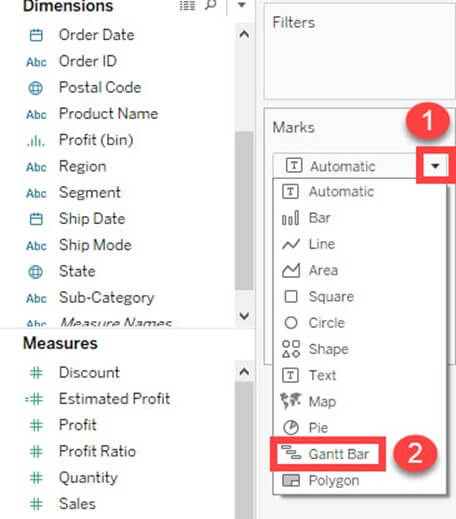Select Gantt Bar mark type
Screen dimensions: 456x519
coord(327,454)
